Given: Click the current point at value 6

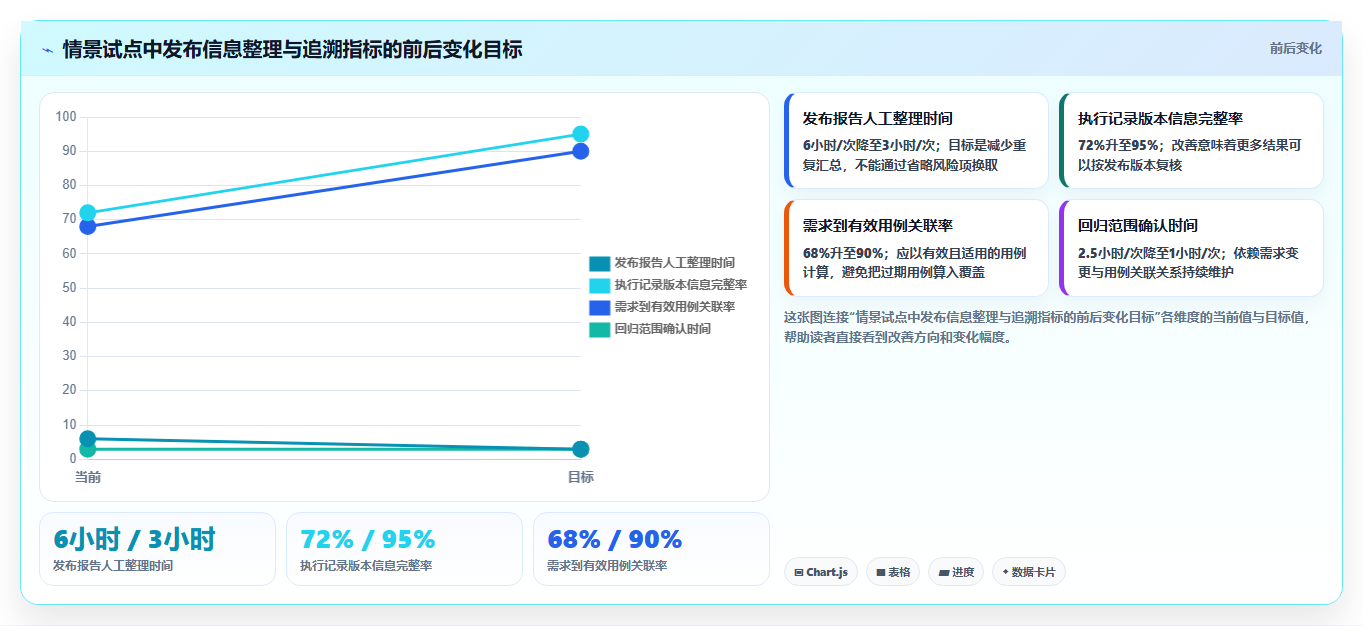Looking at the screenshot, I should click(88, 439).
